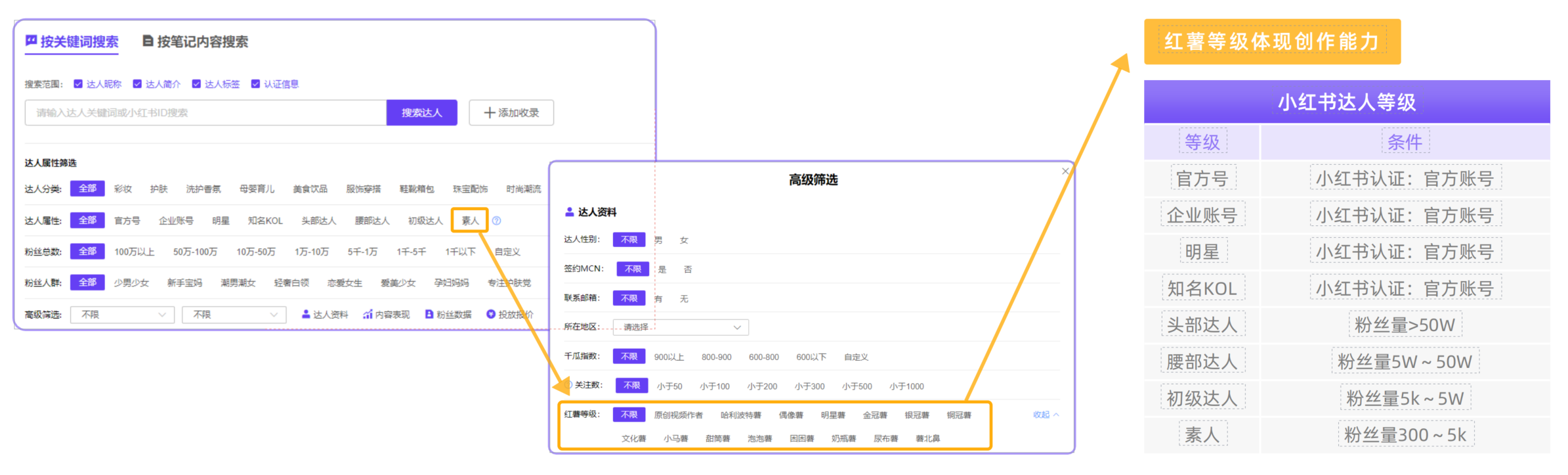The width and height of the screenshot is (1568, 475).
Task: Select 男 for 达人性别
Action: tap(658, 240)
